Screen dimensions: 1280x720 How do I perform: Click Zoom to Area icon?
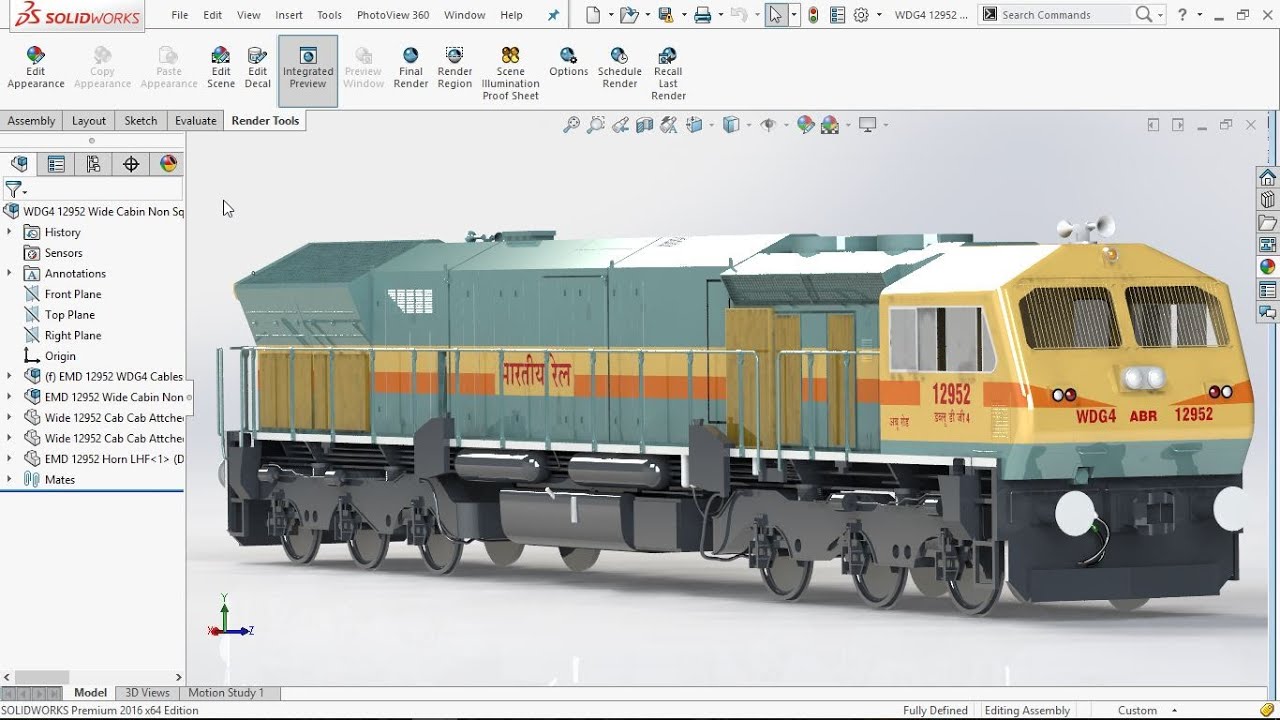tap(596, 125)
